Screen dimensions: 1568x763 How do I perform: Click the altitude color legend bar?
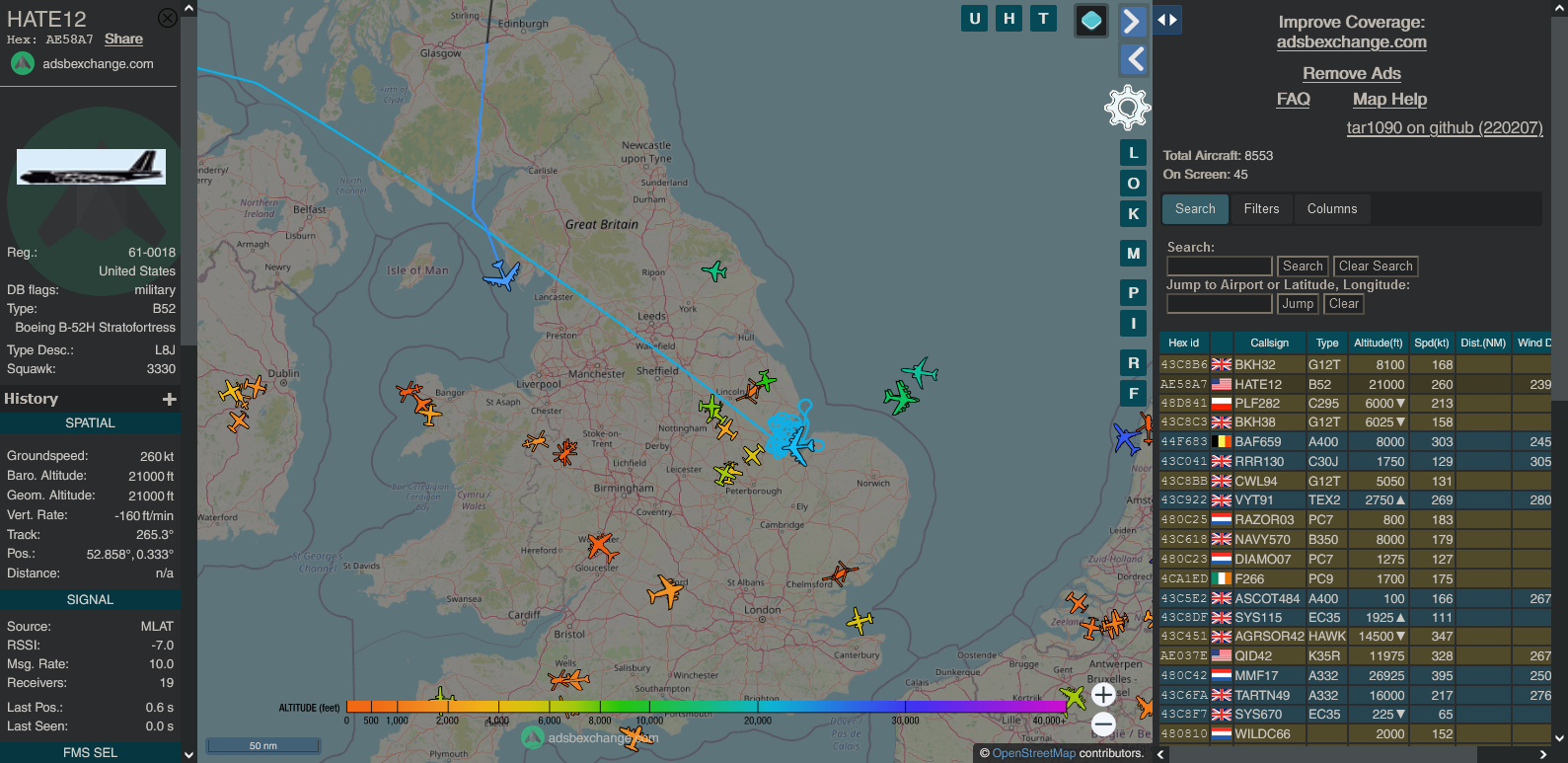coord(708,707)
